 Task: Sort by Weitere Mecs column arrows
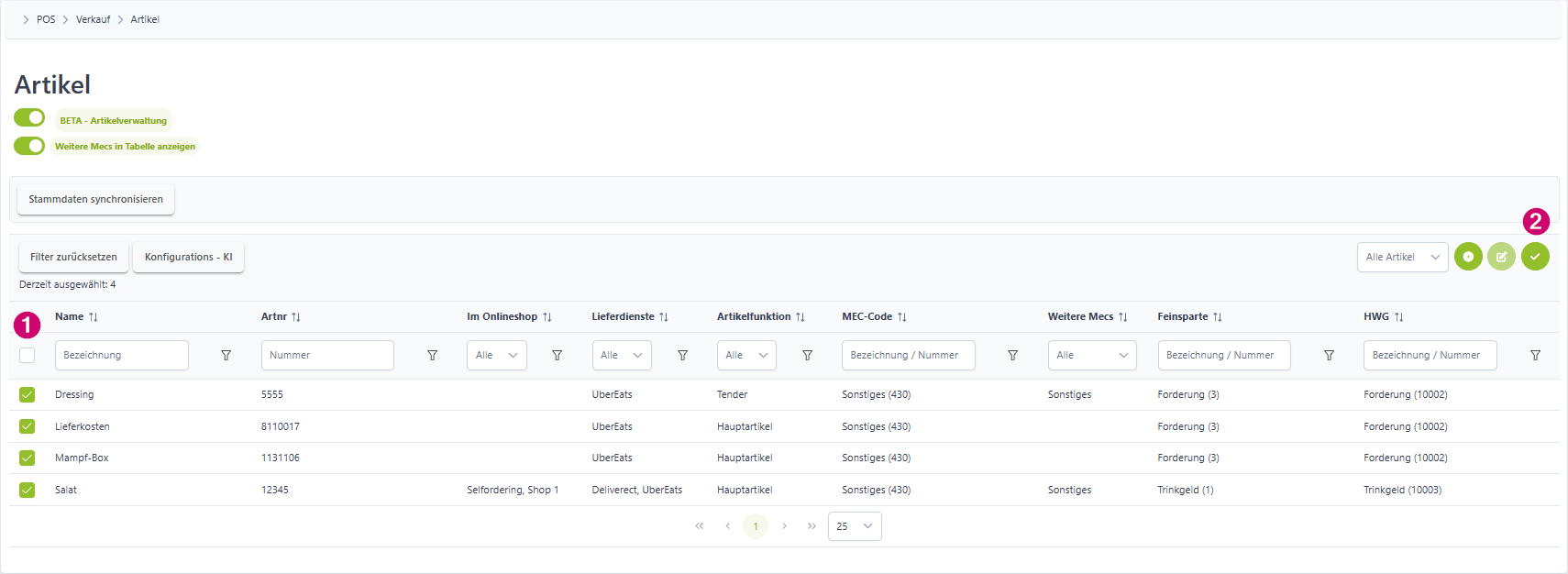(x=1123, y=317)
